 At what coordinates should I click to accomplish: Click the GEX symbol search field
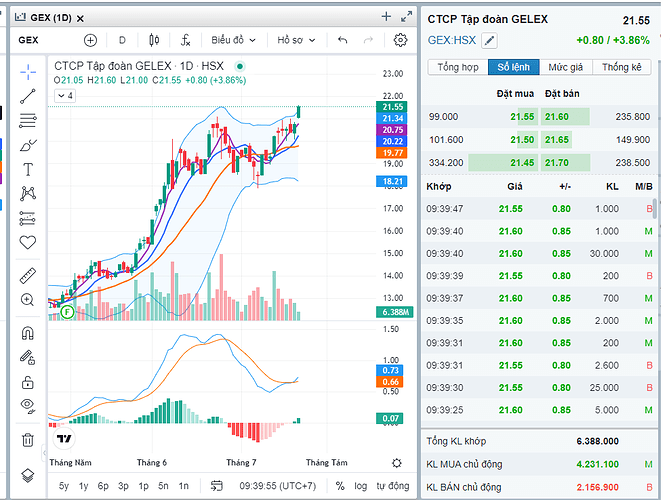[x=28, y=40]
